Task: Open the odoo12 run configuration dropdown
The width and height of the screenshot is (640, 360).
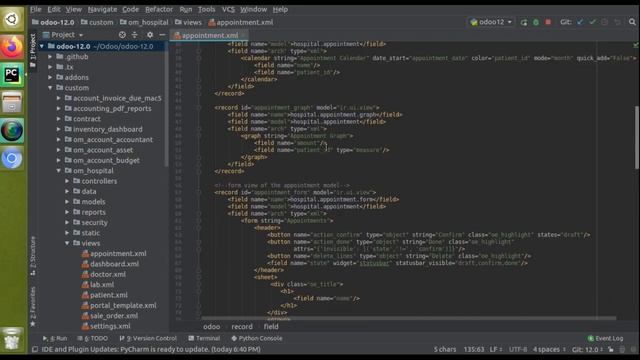Action: [x=491, y=22]
